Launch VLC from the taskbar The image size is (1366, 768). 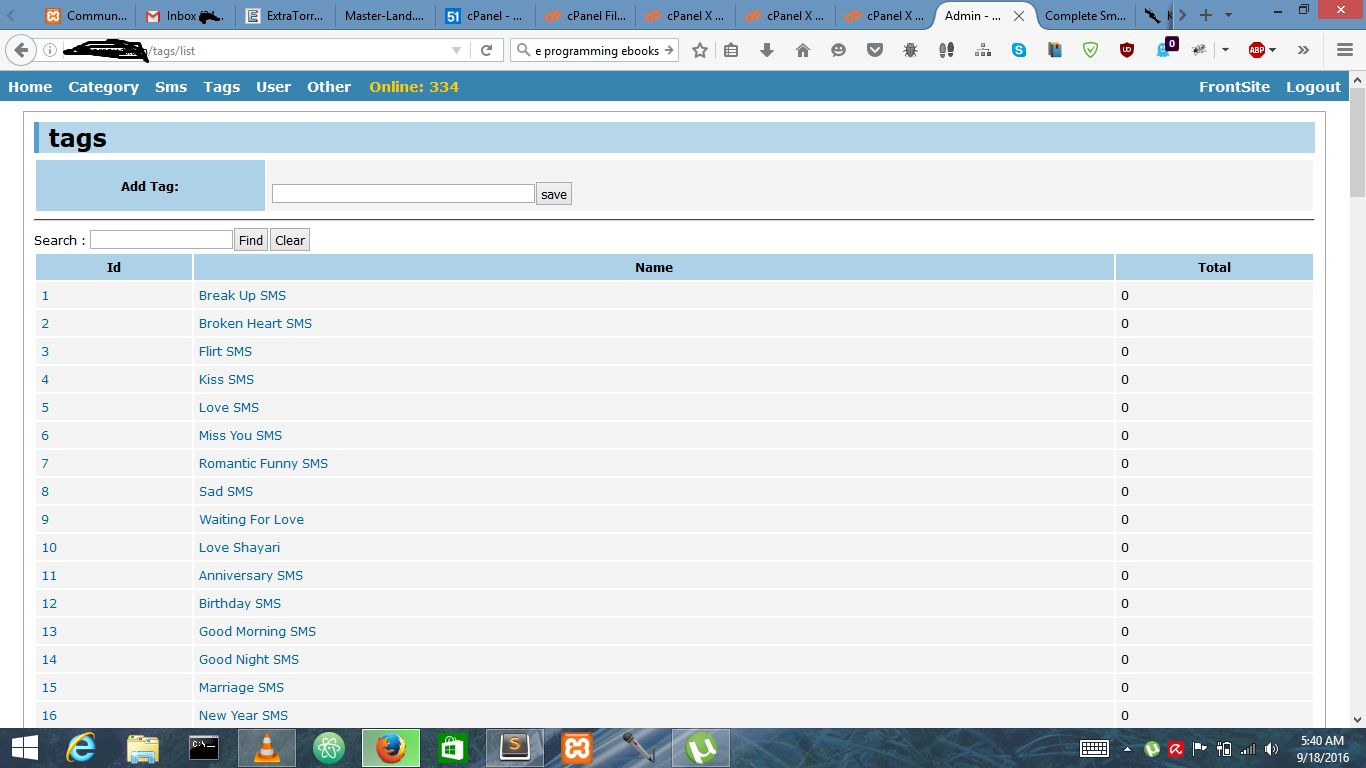click(266, 748)
